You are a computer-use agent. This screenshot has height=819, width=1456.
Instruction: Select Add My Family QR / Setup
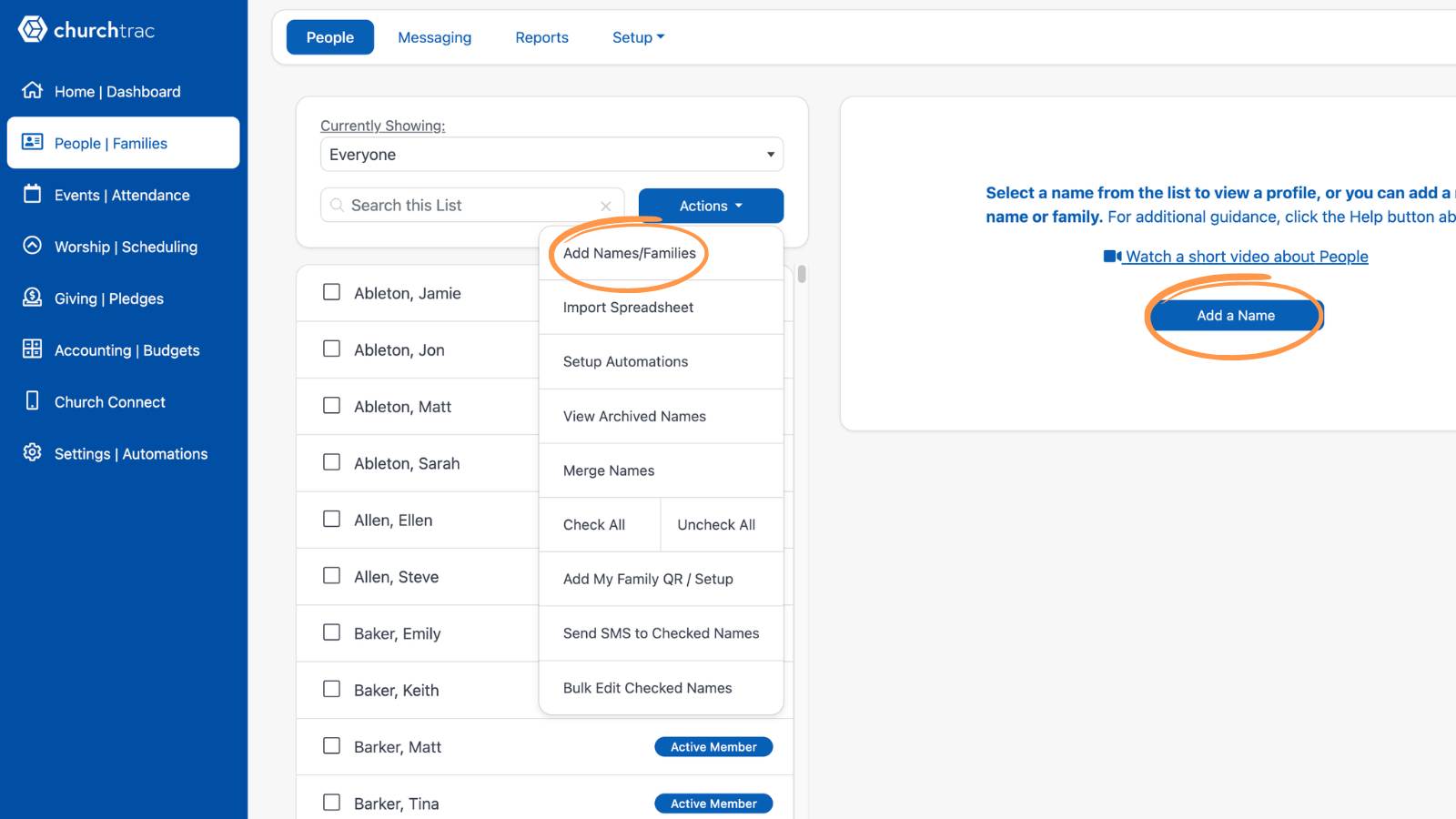[x=662, y=579]
